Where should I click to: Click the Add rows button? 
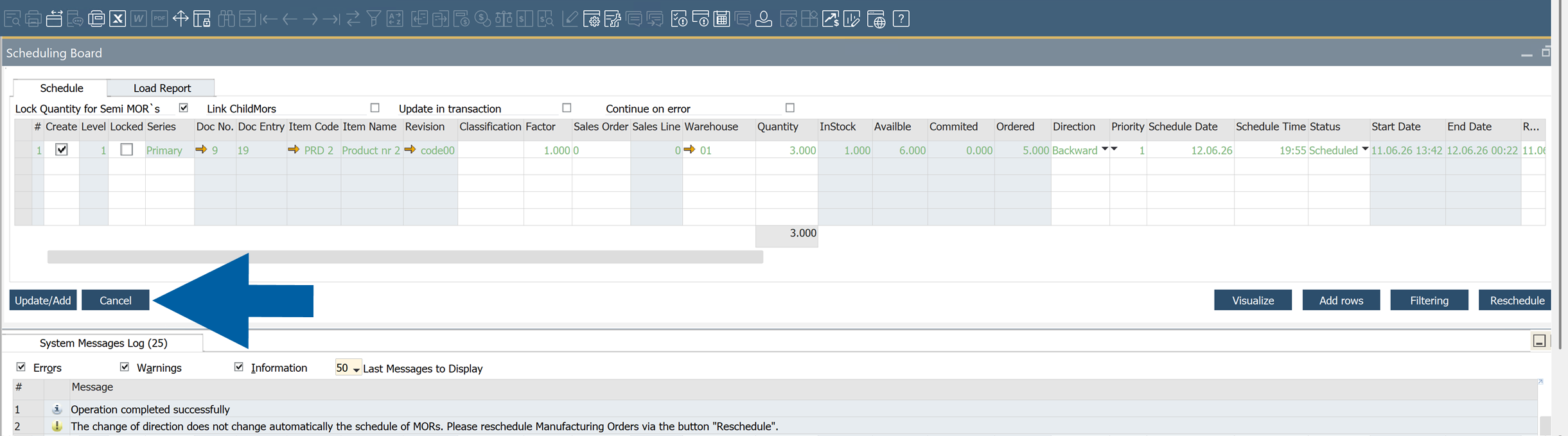[x=1341, y=301]
